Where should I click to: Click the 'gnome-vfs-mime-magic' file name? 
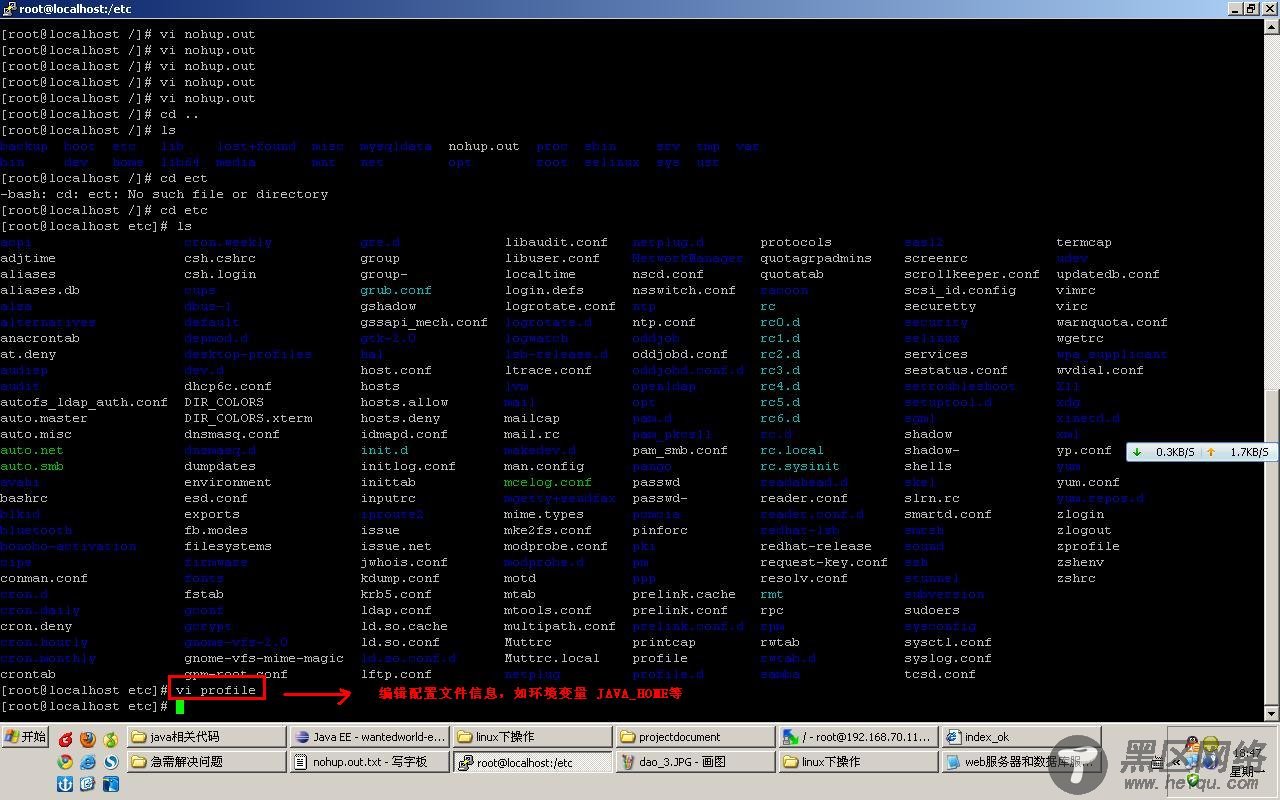[264, 658]
